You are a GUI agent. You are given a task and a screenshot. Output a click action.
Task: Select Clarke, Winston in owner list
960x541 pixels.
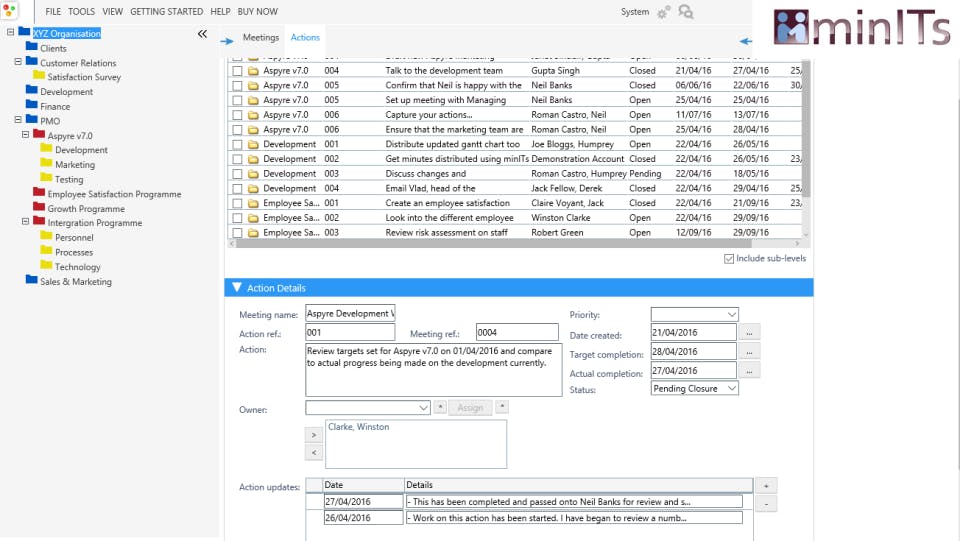click(359, 427)
